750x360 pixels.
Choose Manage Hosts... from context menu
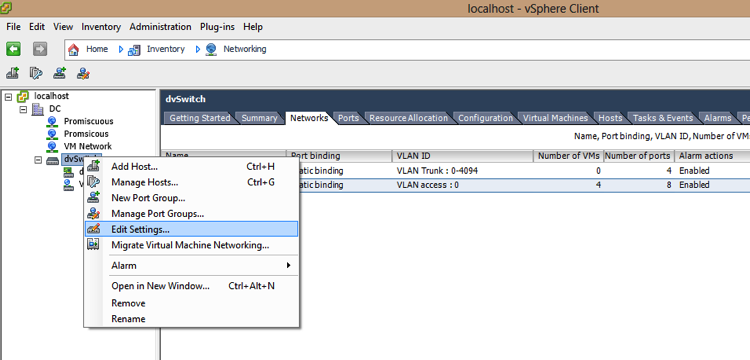(191, 182)
